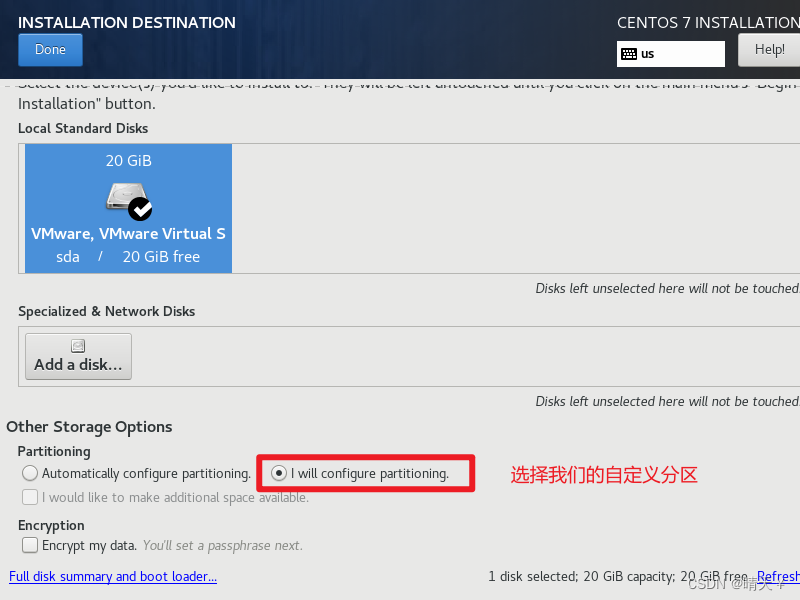This screenshot has height=600, width=800.
Task: Click the 20 GiB disk size label
Action: 129,161
